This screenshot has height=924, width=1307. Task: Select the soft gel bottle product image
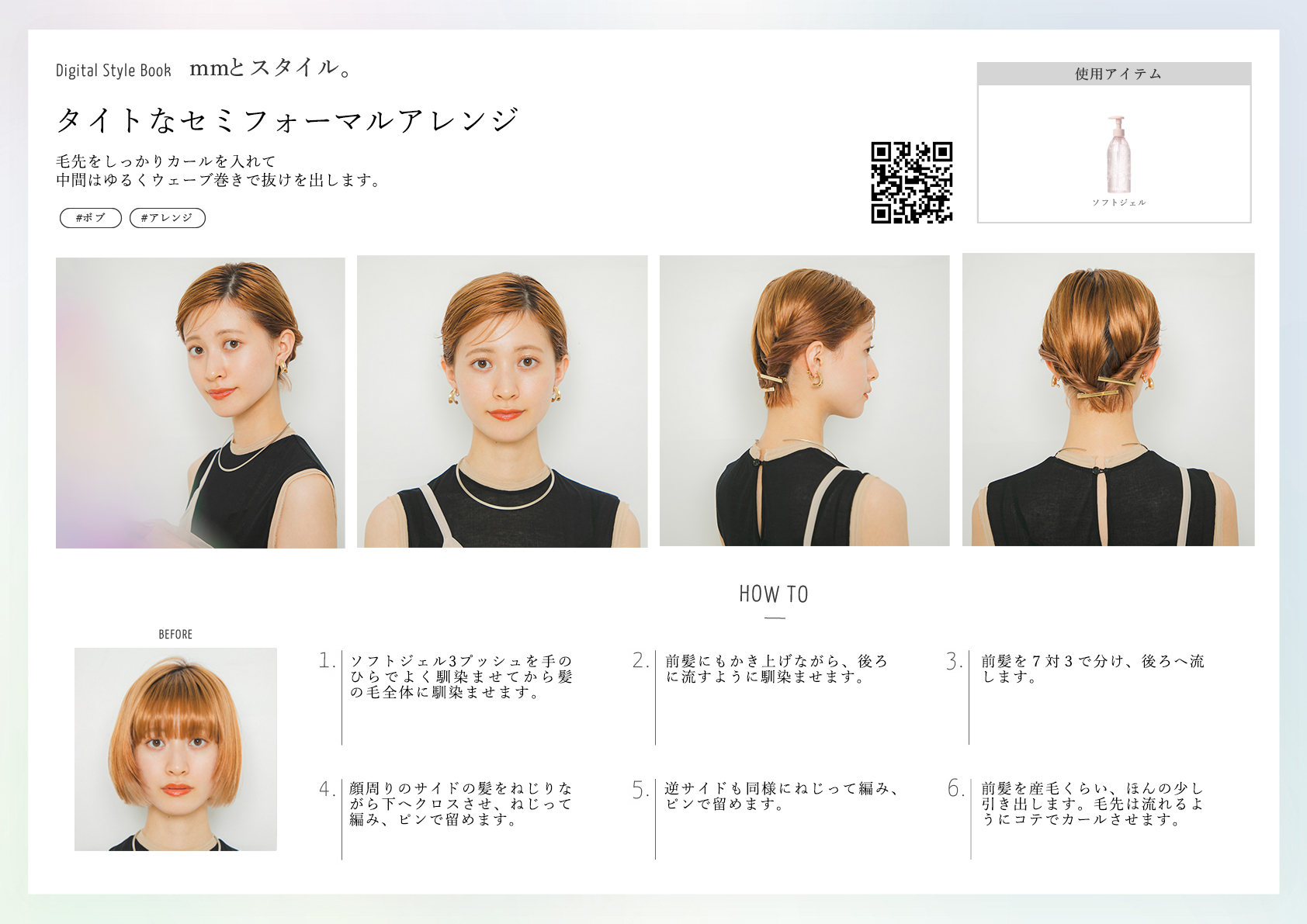click(x=1118, y=154)
